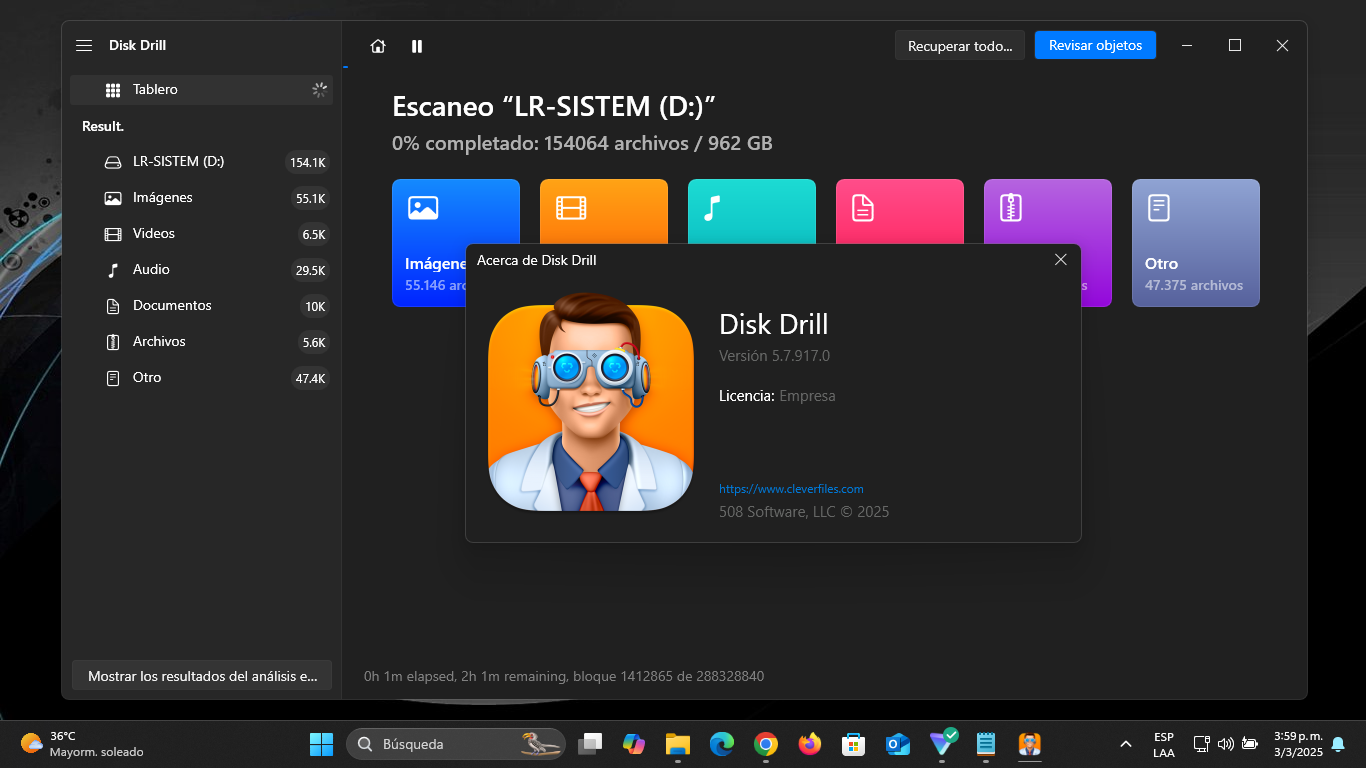The width and height of the screenshot is (1366, 768).
Task: Click the 10K badge next to Documentos
Action: pyautogui.click(x=315, y=307)
